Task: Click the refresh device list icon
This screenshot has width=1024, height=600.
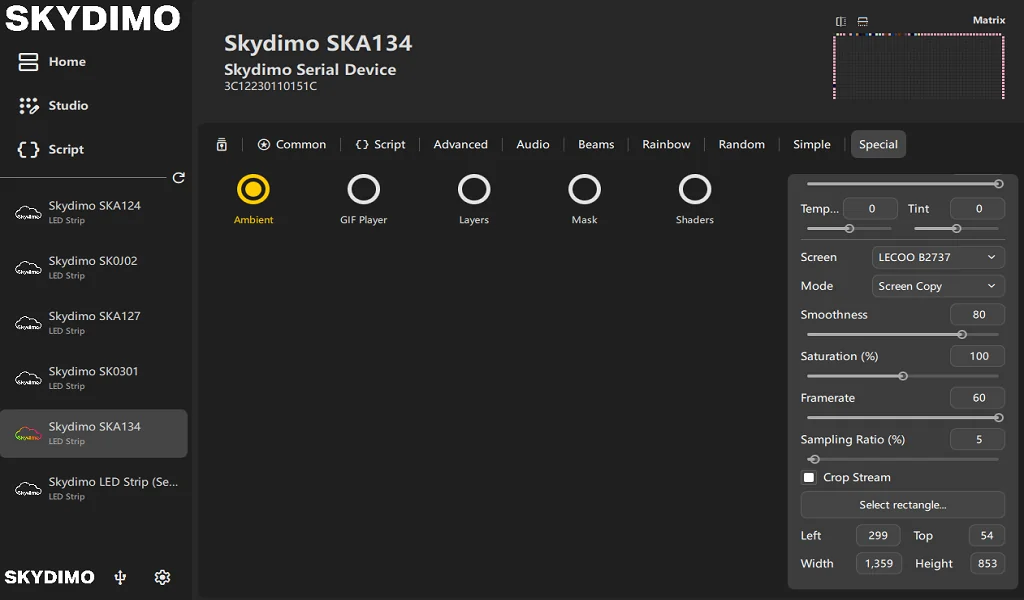Action: [x=178, y=178]
